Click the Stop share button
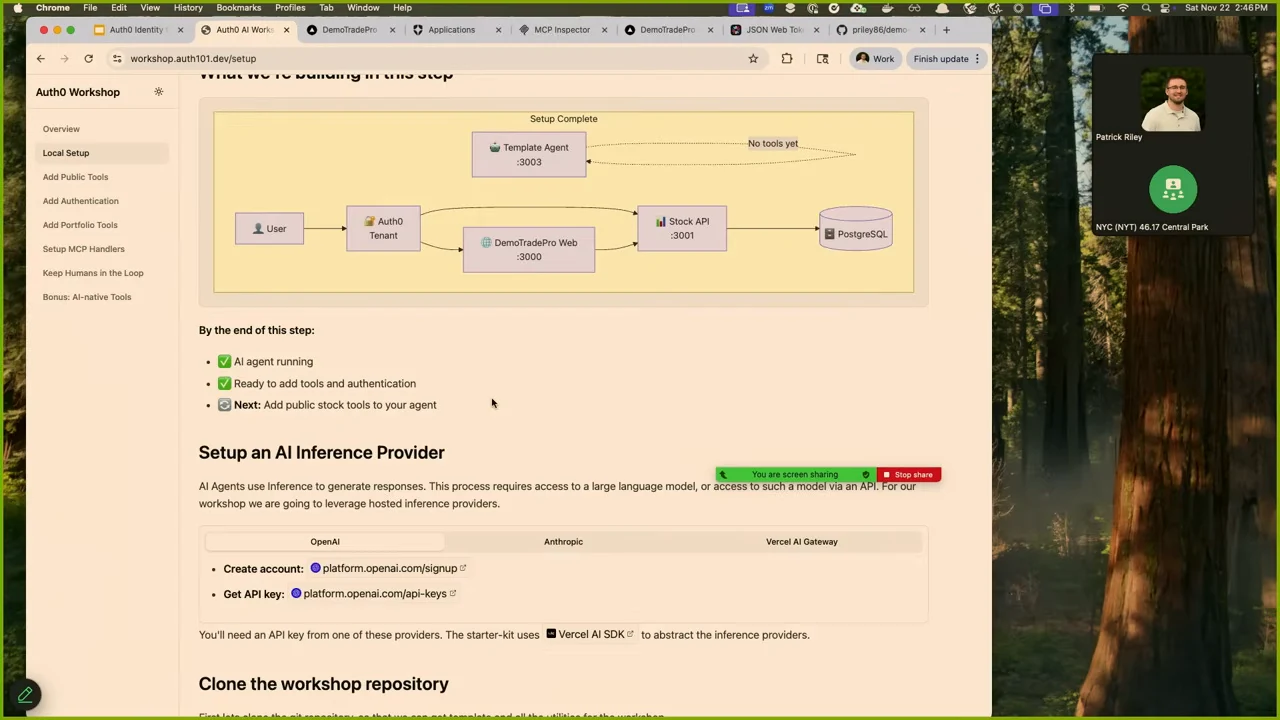Image resolution: width=1280 pixels, height=720 pixels. click(908, 475)
